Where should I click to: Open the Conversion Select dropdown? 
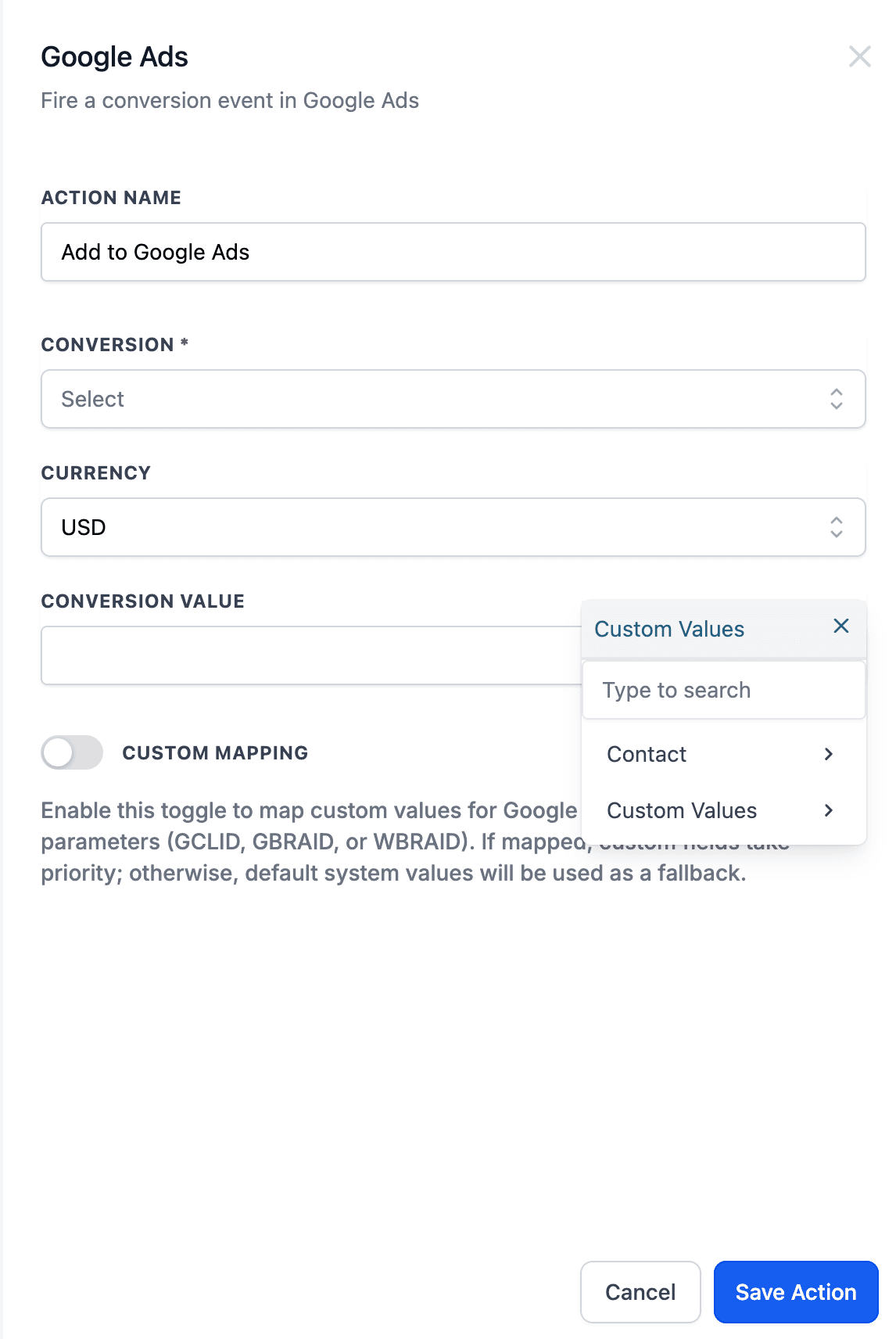tap(453, 399)
